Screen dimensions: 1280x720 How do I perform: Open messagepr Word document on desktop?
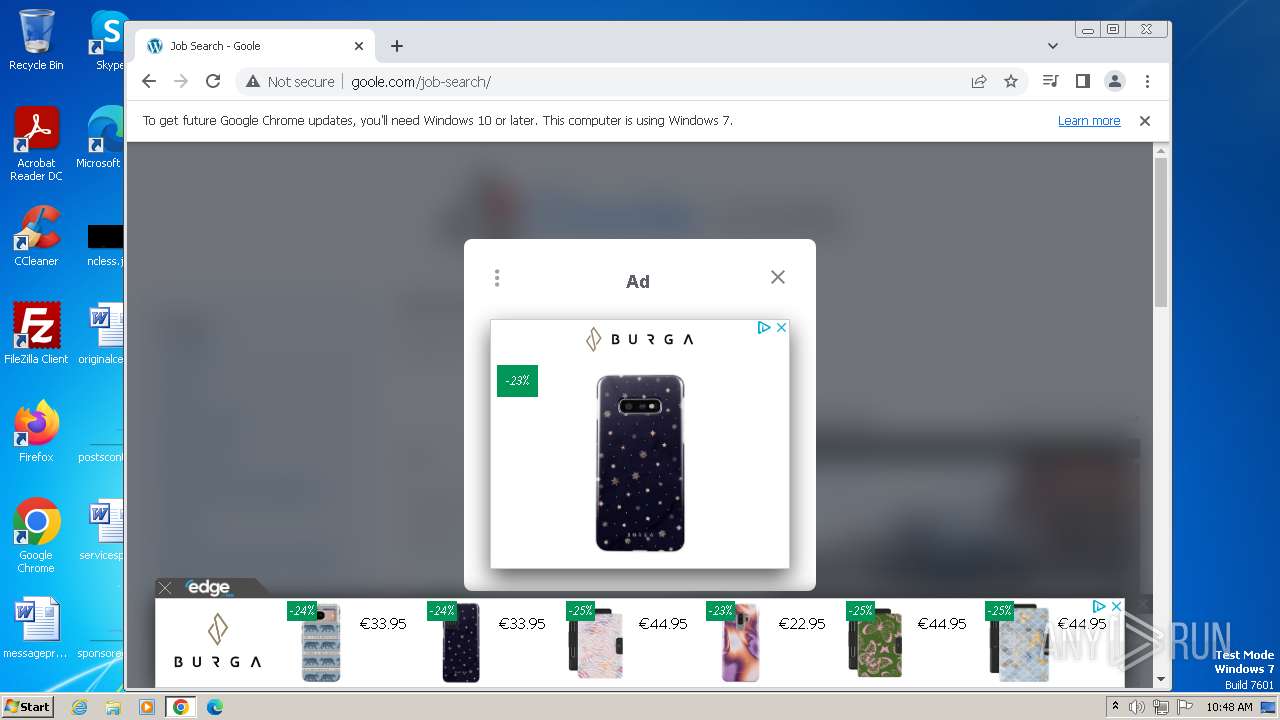pos(36,628)
